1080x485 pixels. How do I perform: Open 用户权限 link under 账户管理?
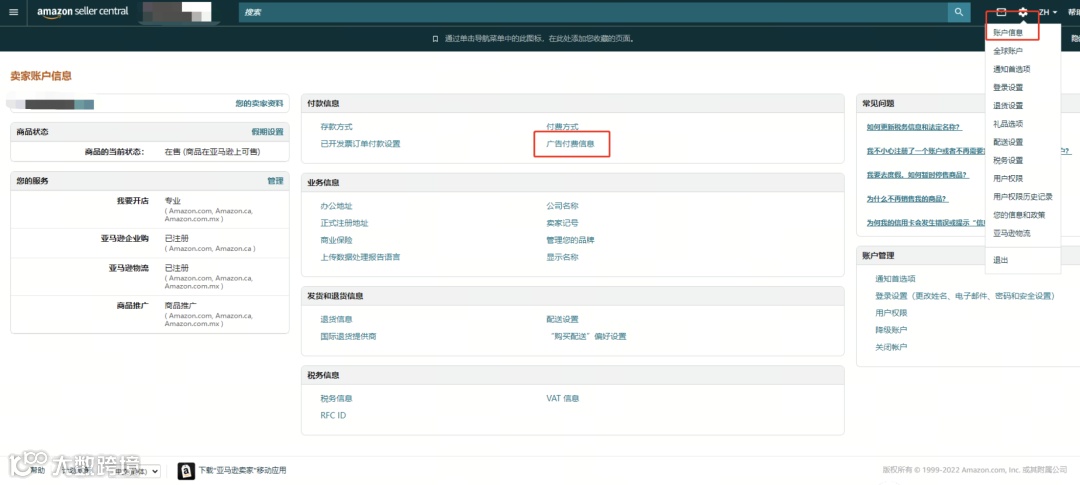891,313
